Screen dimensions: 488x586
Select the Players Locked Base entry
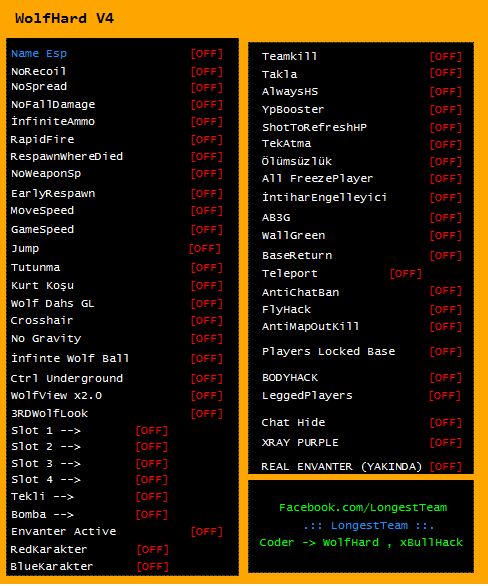tap(328, 352)
